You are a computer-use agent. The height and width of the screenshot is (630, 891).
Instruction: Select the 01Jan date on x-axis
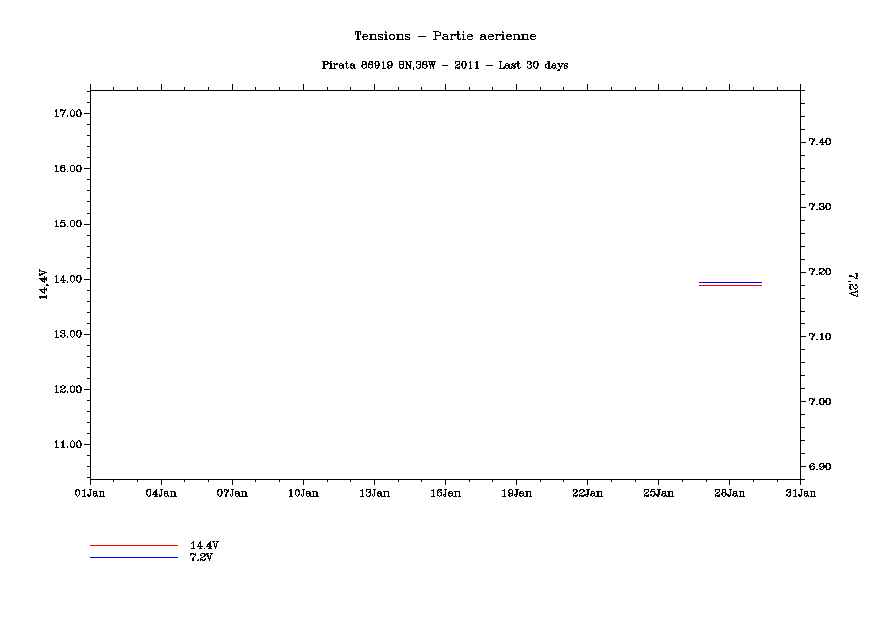[x=90, y=492]
